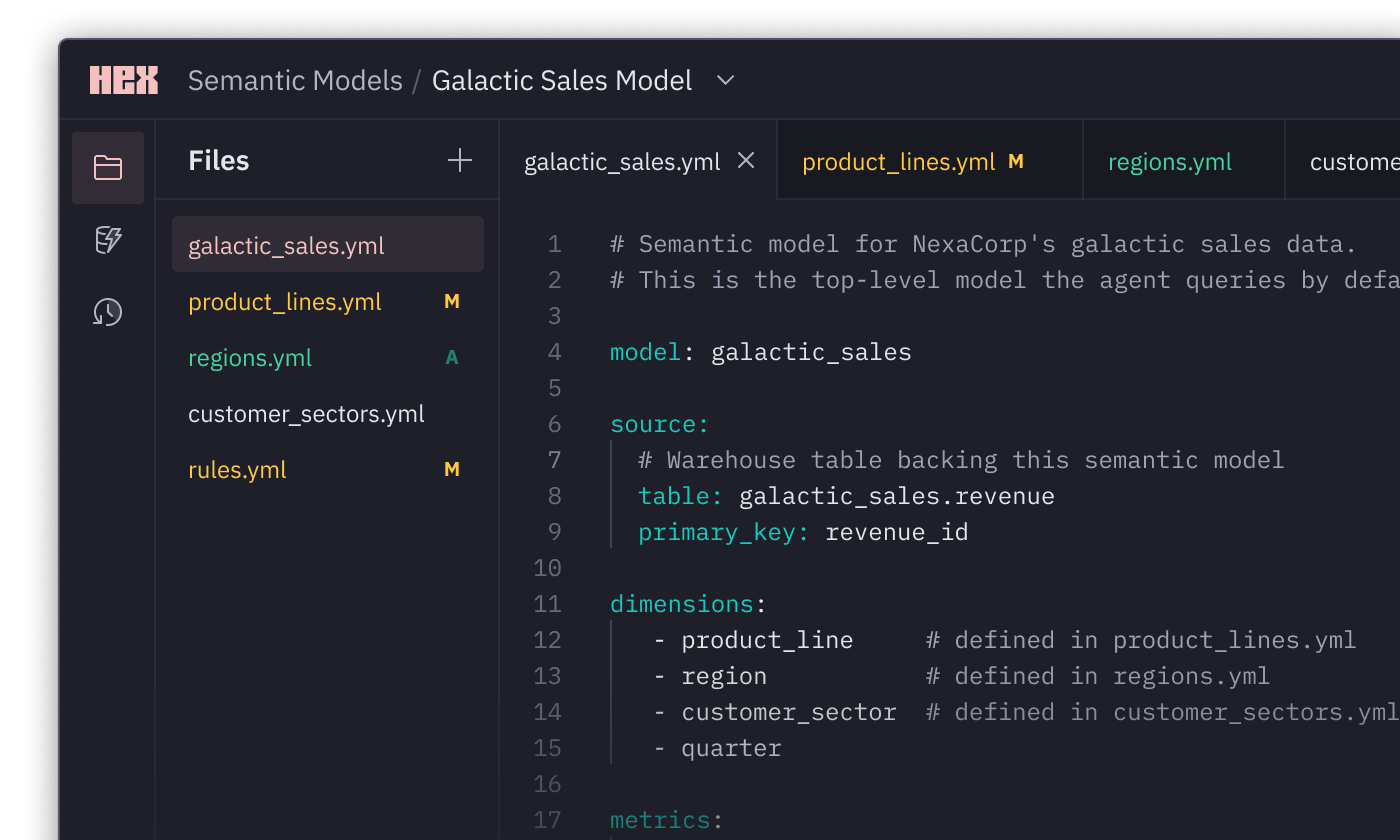Open the data lightning sidebar icon
1400x840 pixels.
point(108,240)
